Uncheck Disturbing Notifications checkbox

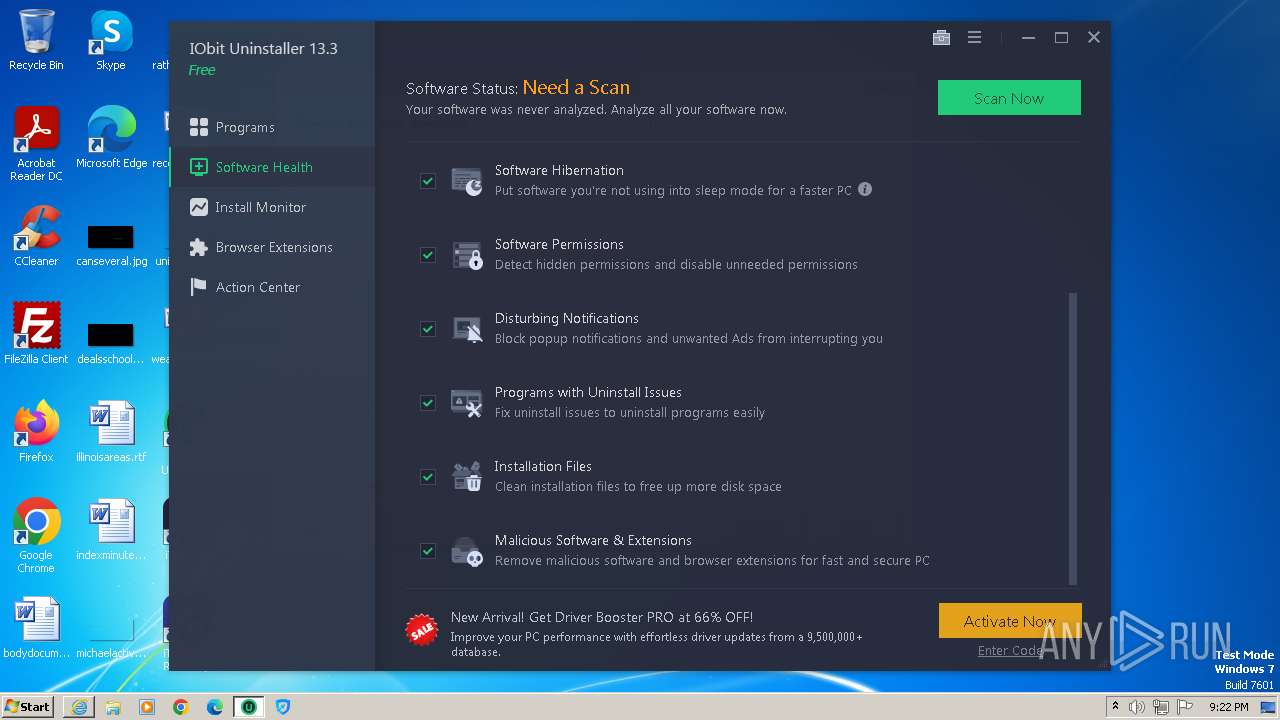[428, 329]
